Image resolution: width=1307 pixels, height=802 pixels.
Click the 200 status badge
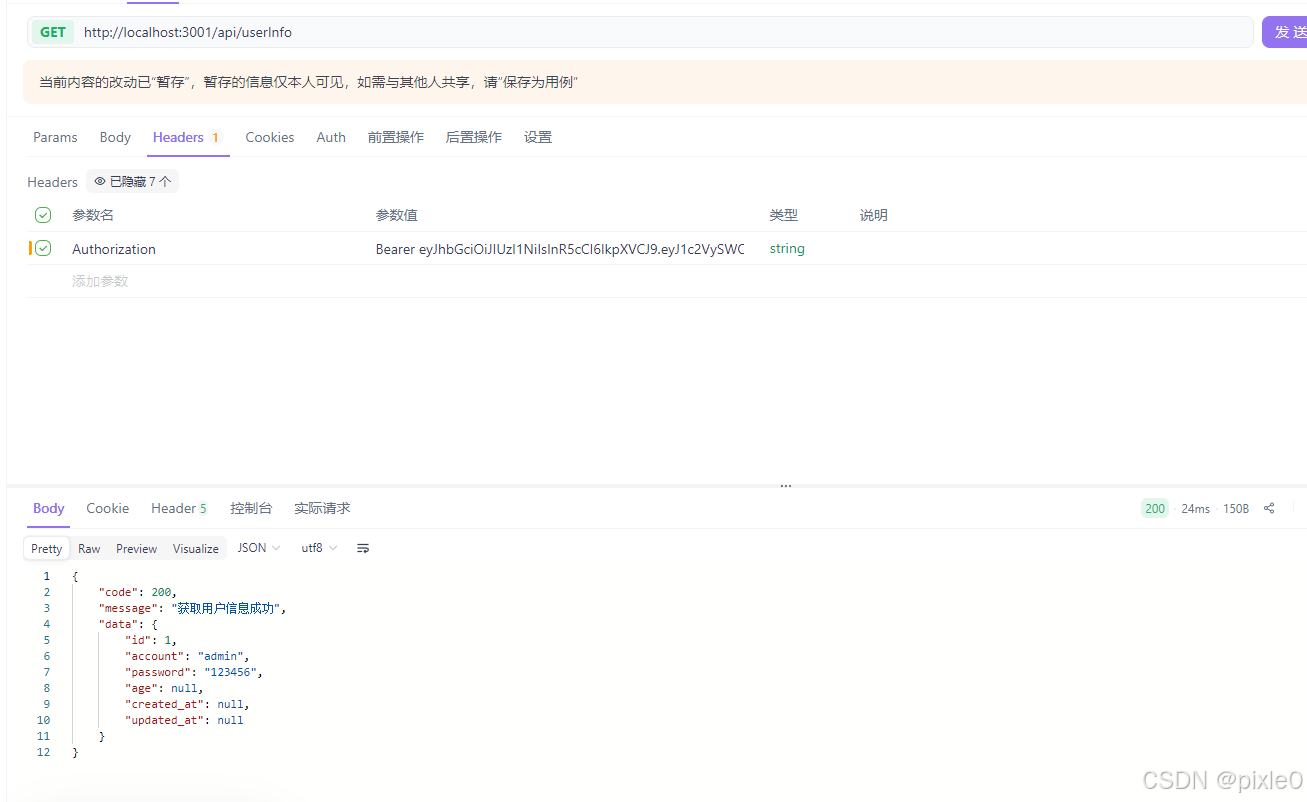click(1154, 508)
